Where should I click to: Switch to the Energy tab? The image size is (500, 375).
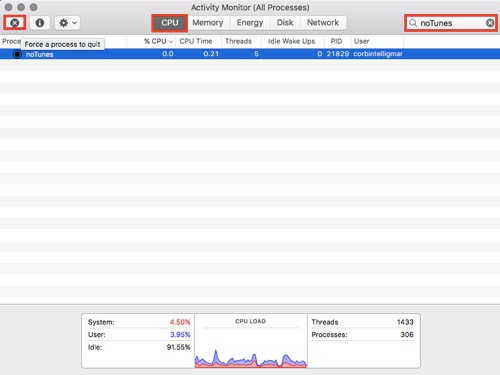click(250, 23)
